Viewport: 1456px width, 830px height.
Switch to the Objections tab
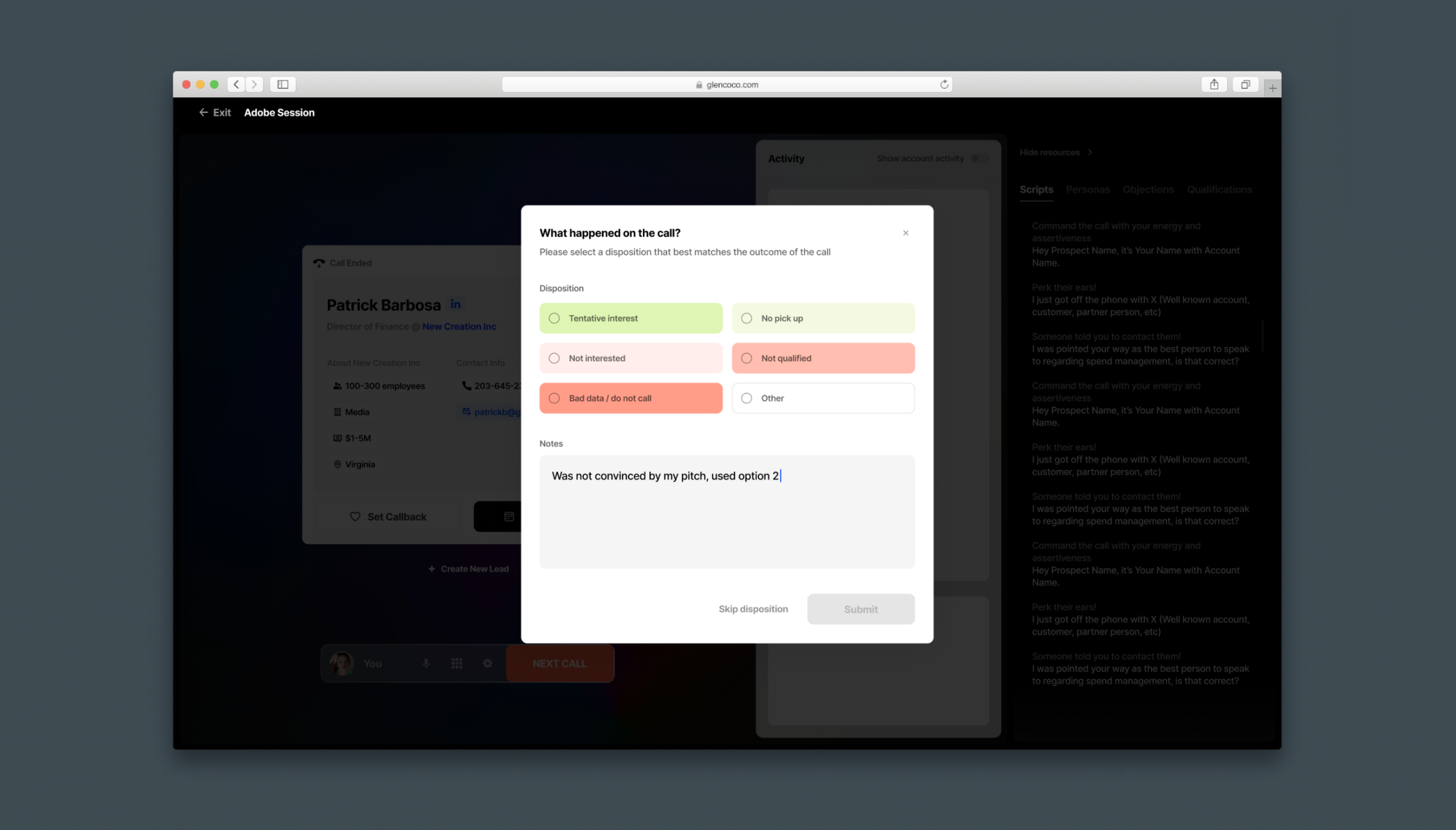(1147, 190)
